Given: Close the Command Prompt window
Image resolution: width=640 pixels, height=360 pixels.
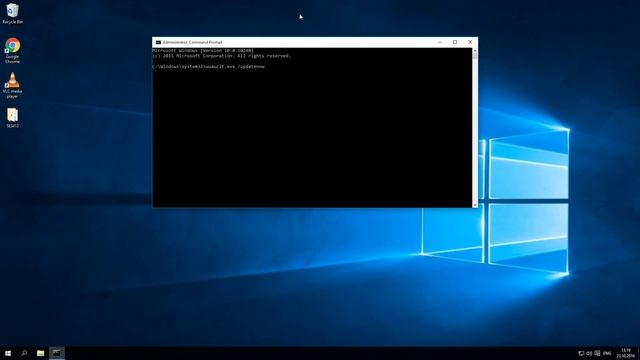Looking at the screenshot, I should tap(470, 42).
